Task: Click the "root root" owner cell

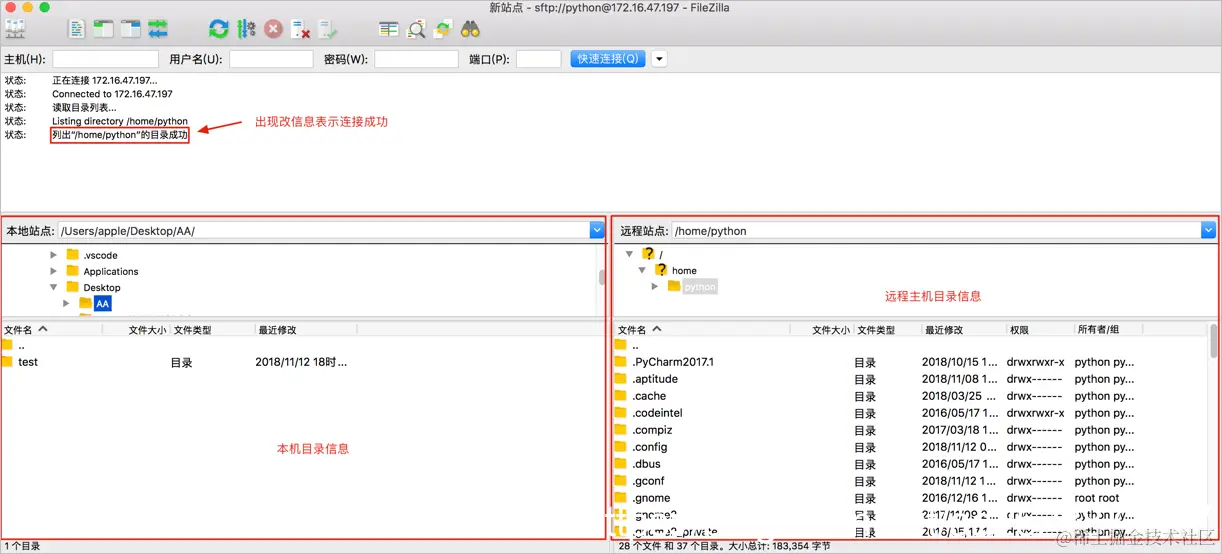Action: tap(1097, 498)
